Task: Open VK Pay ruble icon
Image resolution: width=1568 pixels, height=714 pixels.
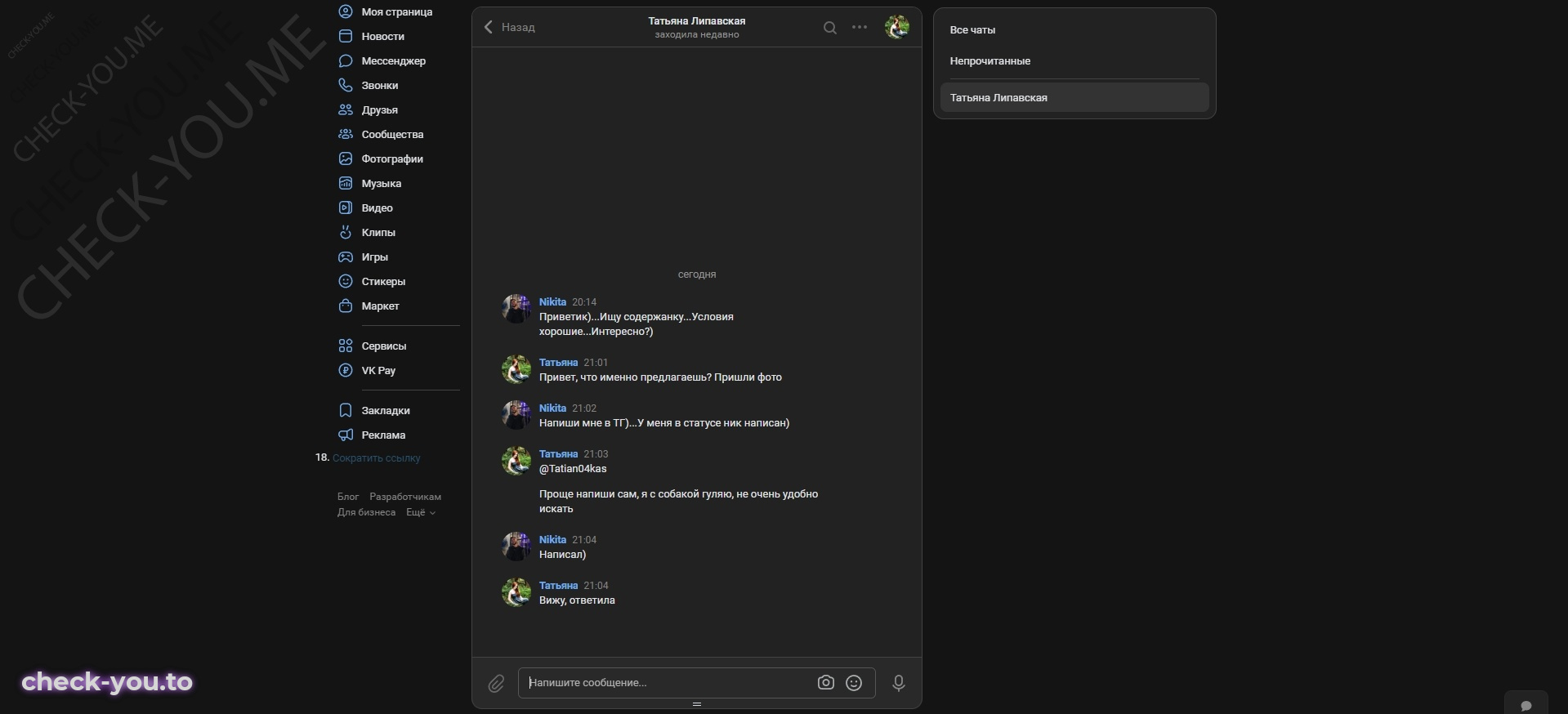Action: (346, 370)
